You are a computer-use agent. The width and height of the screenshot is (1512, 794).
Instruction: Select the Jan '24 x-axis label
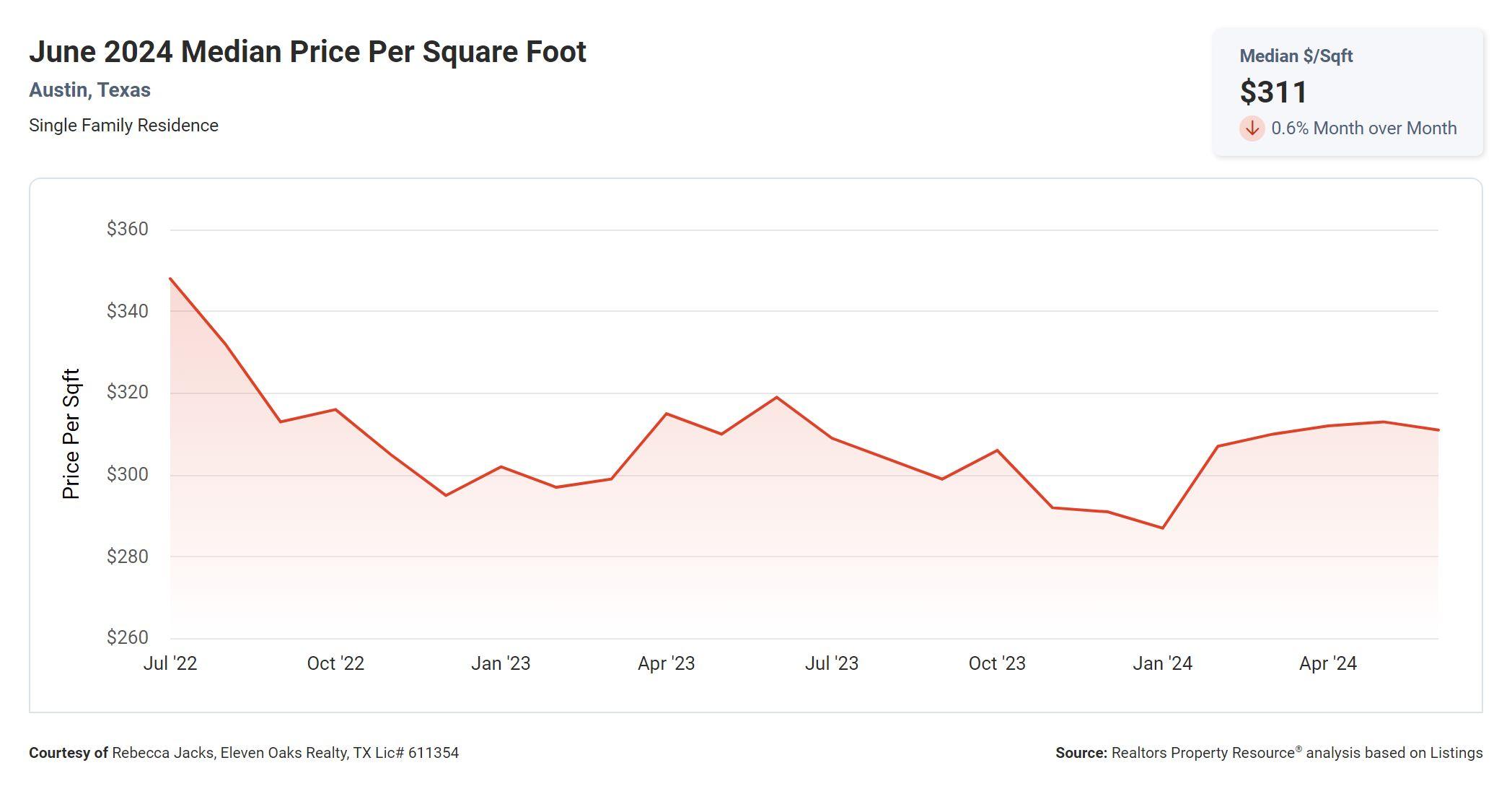pos(1162,663)
